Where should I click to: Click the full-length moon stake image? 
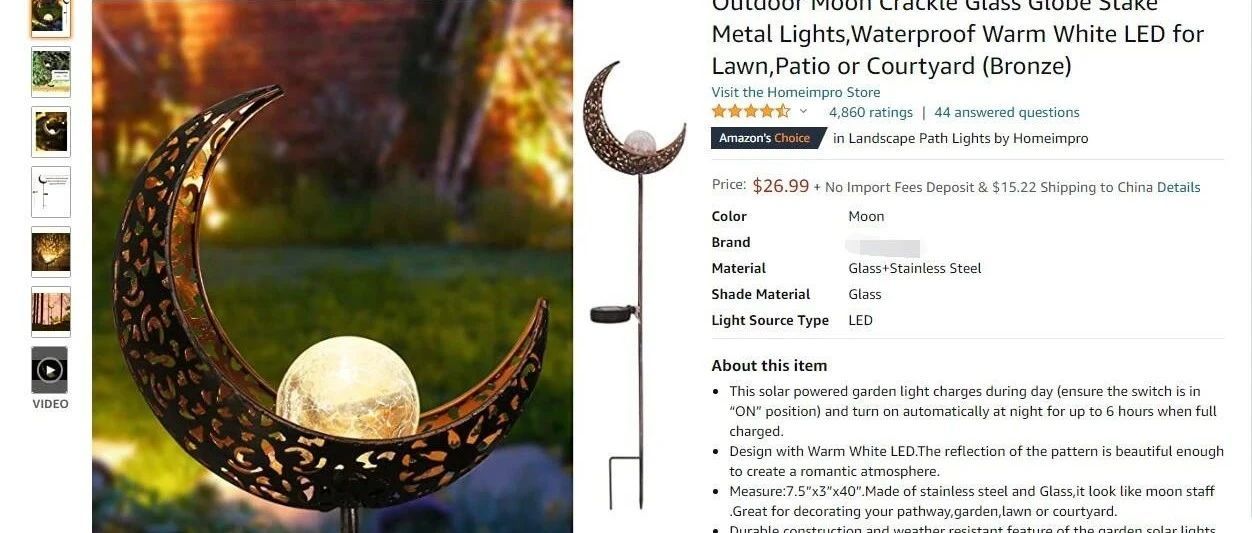pos(635,285)
